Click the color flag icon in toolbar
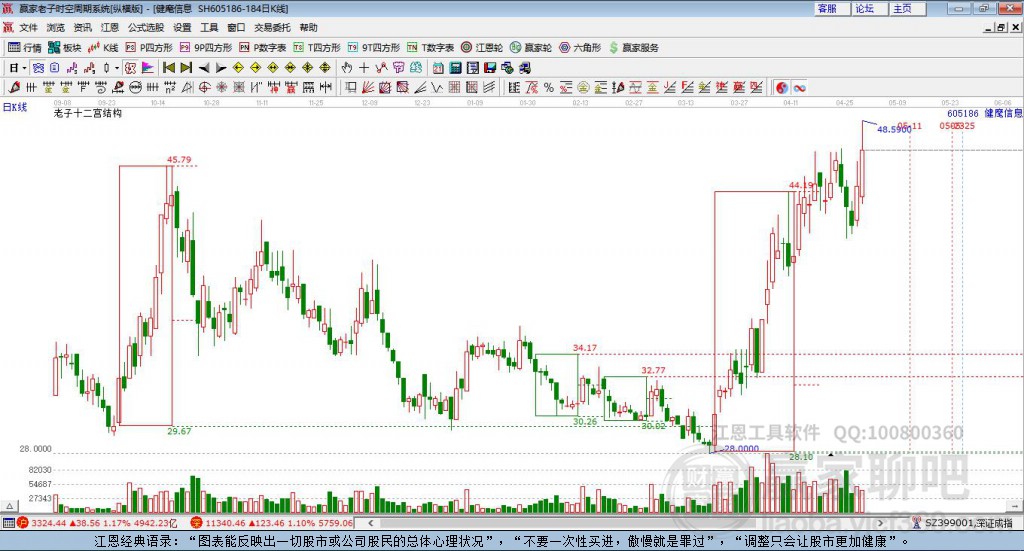The width and height of the screenshot is (1024, 551). (x=148, y=68)
